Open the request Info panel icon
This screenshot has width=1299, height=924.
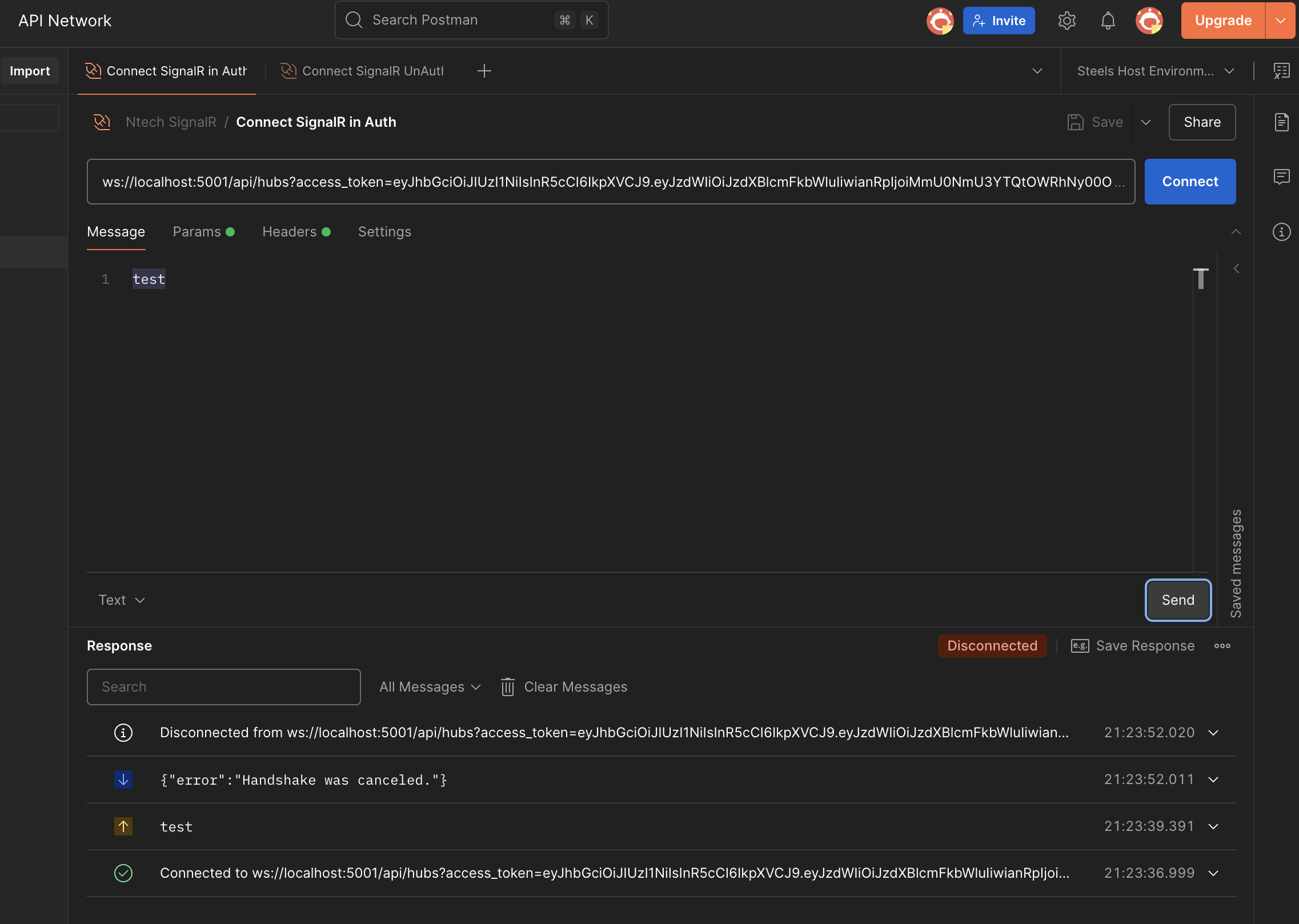(x=1281, y=232)
